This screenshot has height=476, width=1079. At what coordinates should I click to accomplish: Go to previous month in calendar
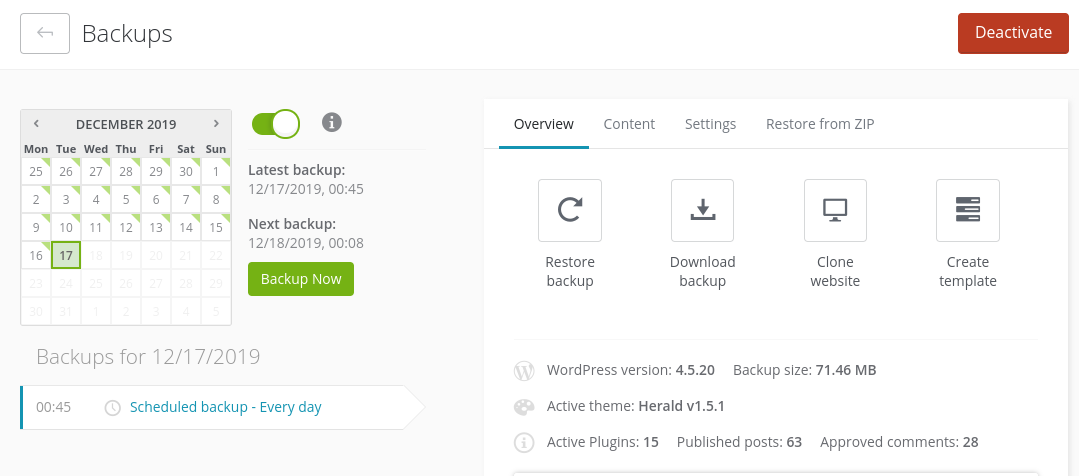tap(36, 124)
